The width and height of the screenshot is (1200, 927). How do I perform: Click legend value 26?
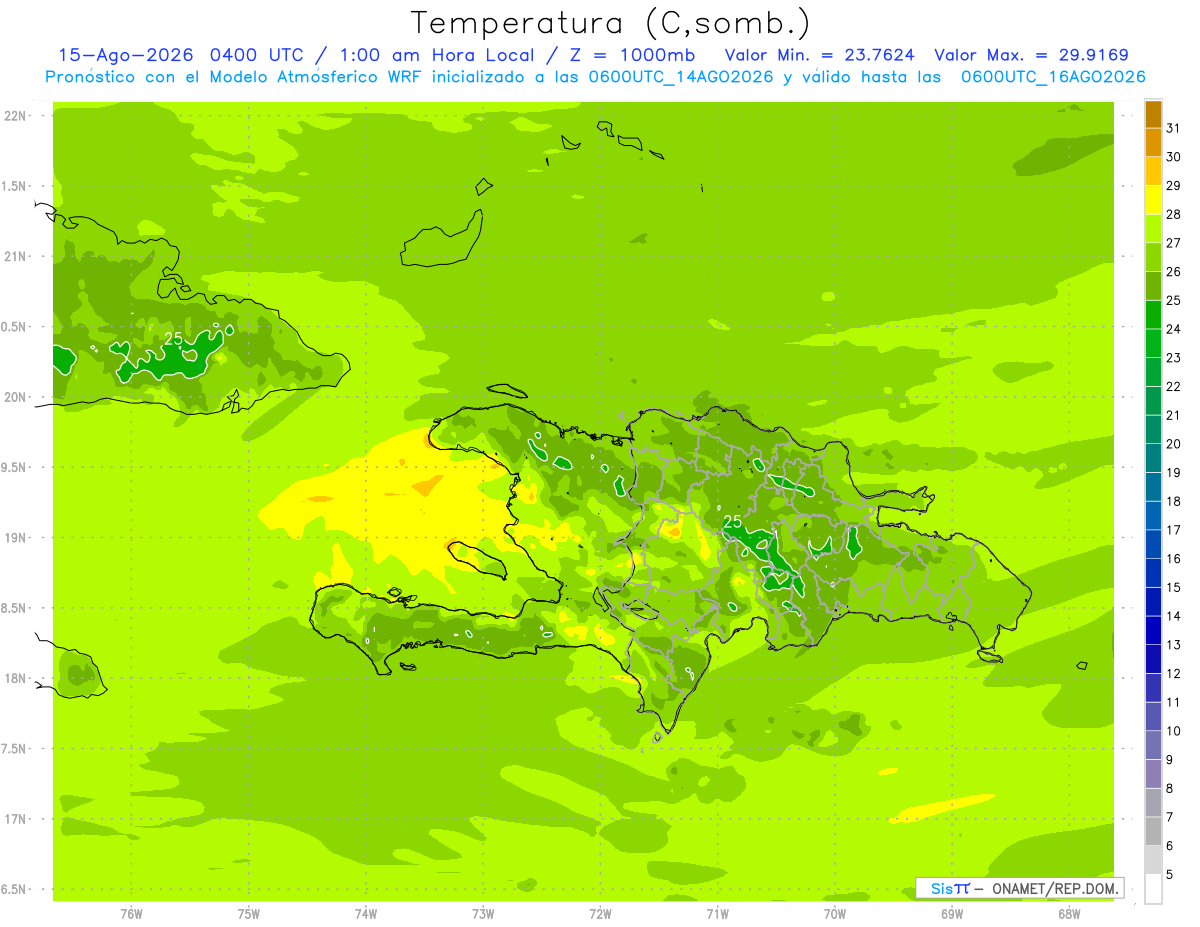point(1174,272)
